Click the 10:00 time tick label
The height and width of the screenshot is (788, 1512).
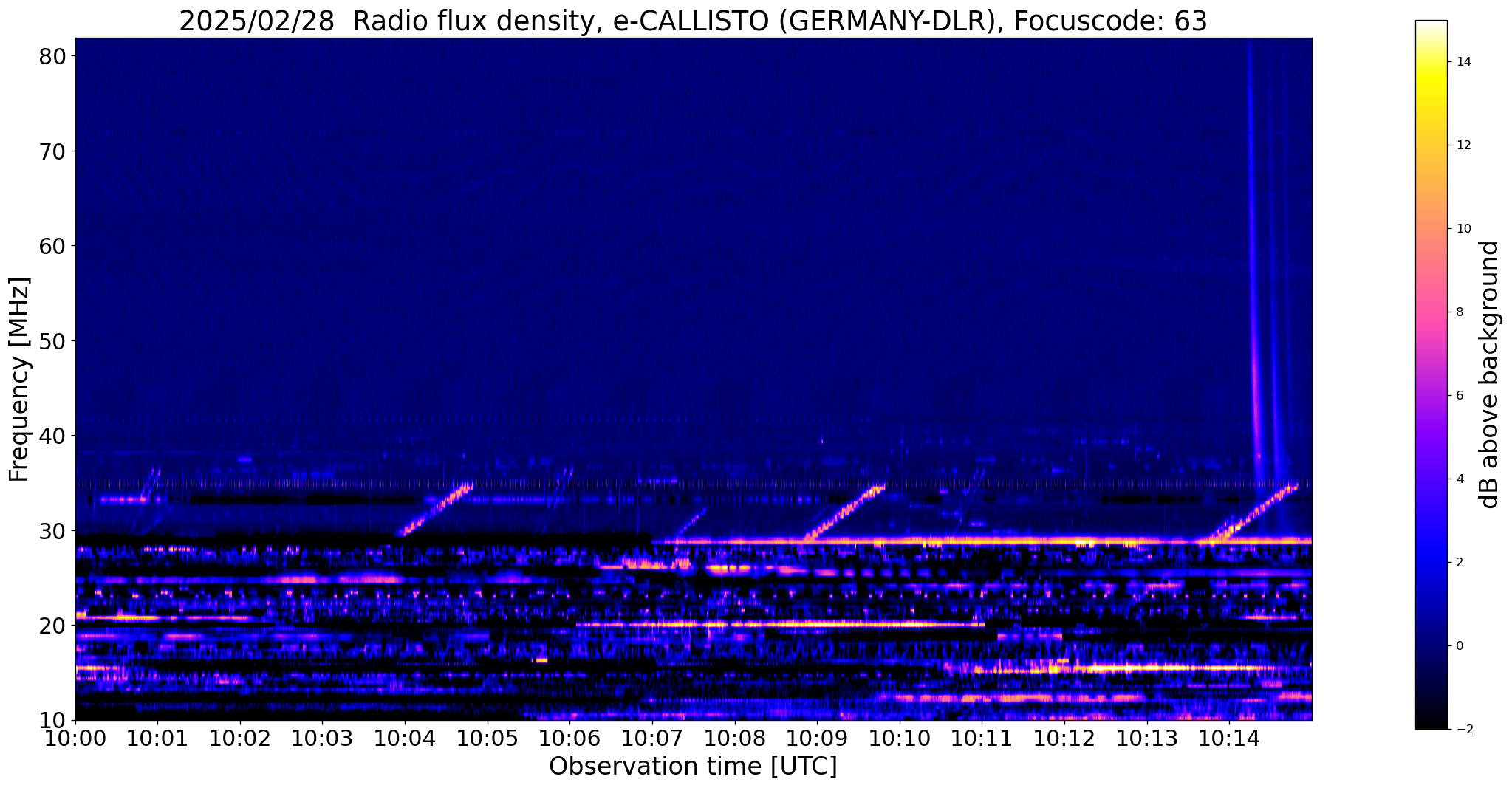click(75, 737)
